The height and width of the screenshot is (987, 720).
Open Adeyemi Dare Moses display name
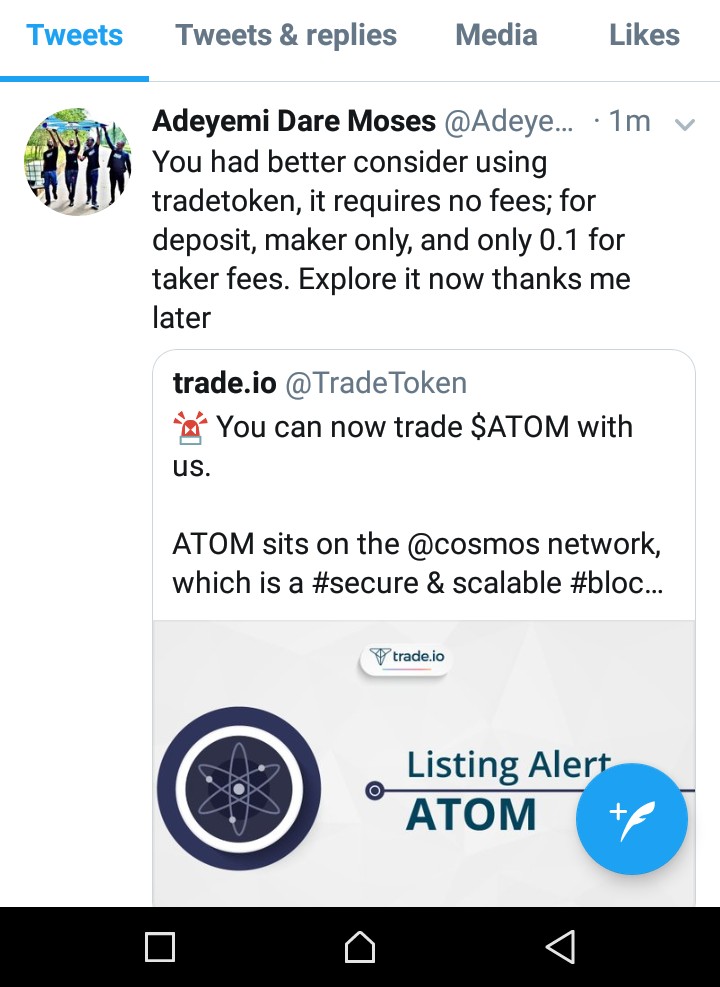click(x=294, y=121)
